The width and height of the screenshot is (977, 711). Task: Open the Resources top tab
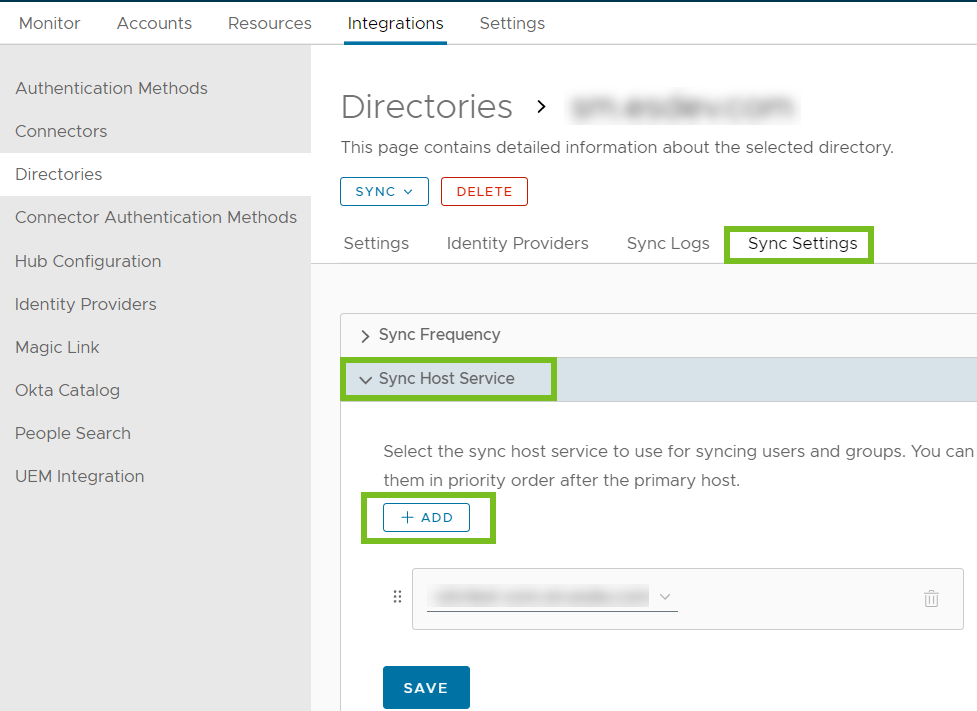[x=270, y=23]
